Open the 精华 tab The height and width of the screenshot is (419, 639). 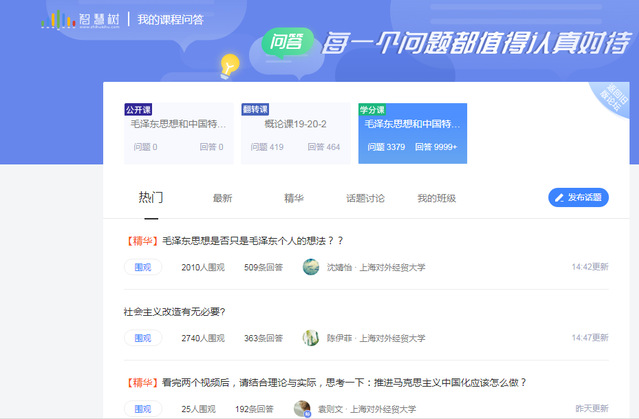coord(294,198)
